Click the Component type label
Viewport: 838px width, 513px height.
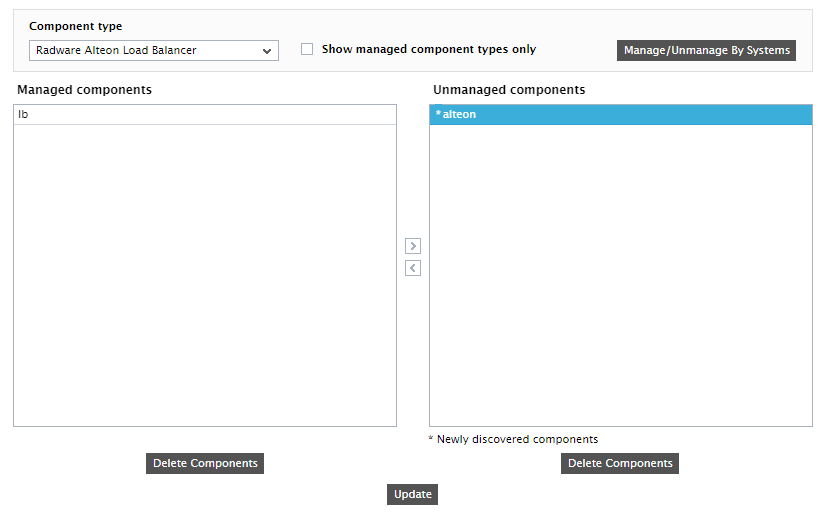tap(75, 26)
